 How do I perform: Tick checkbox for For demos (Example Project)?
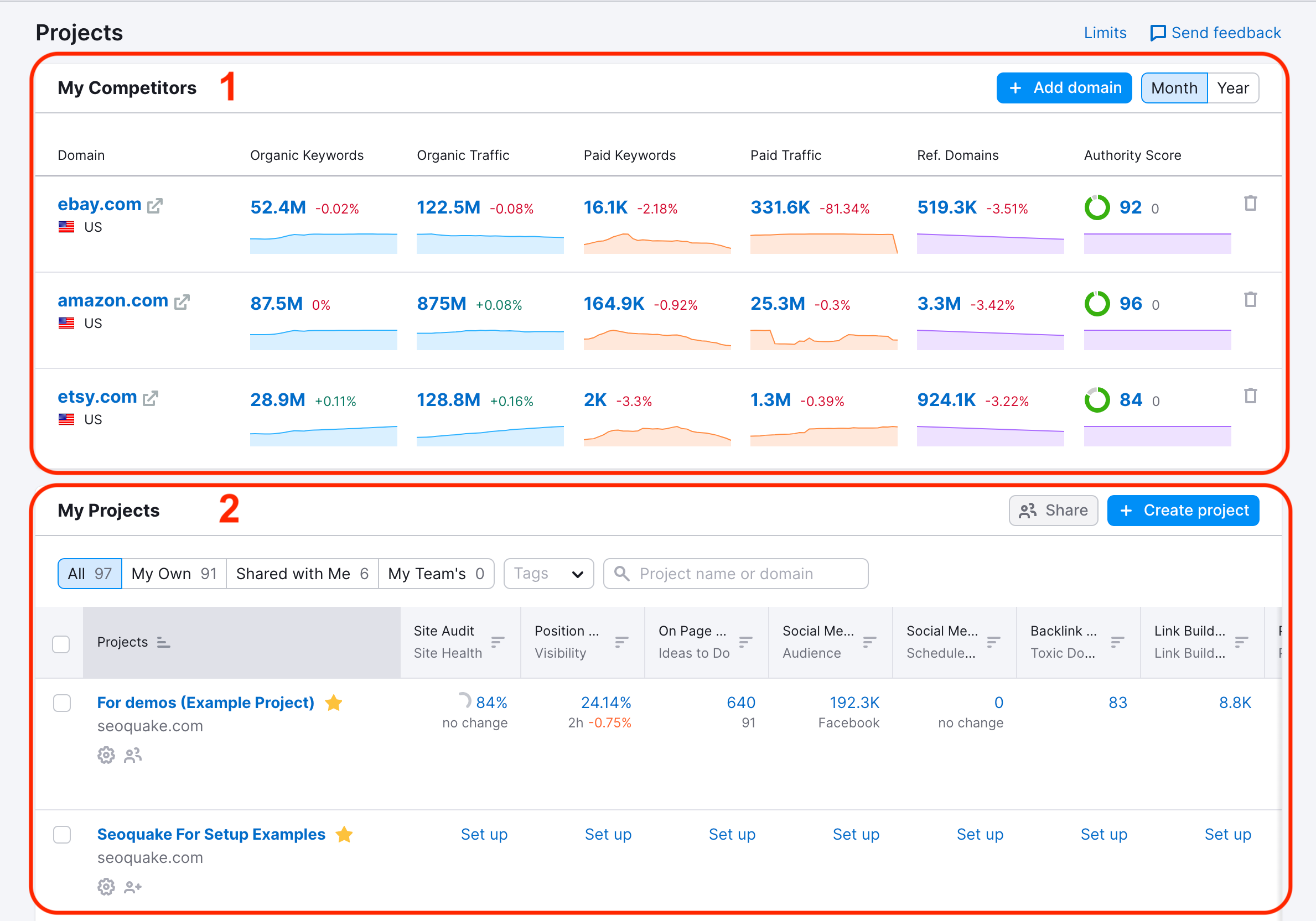pos(62,703)
